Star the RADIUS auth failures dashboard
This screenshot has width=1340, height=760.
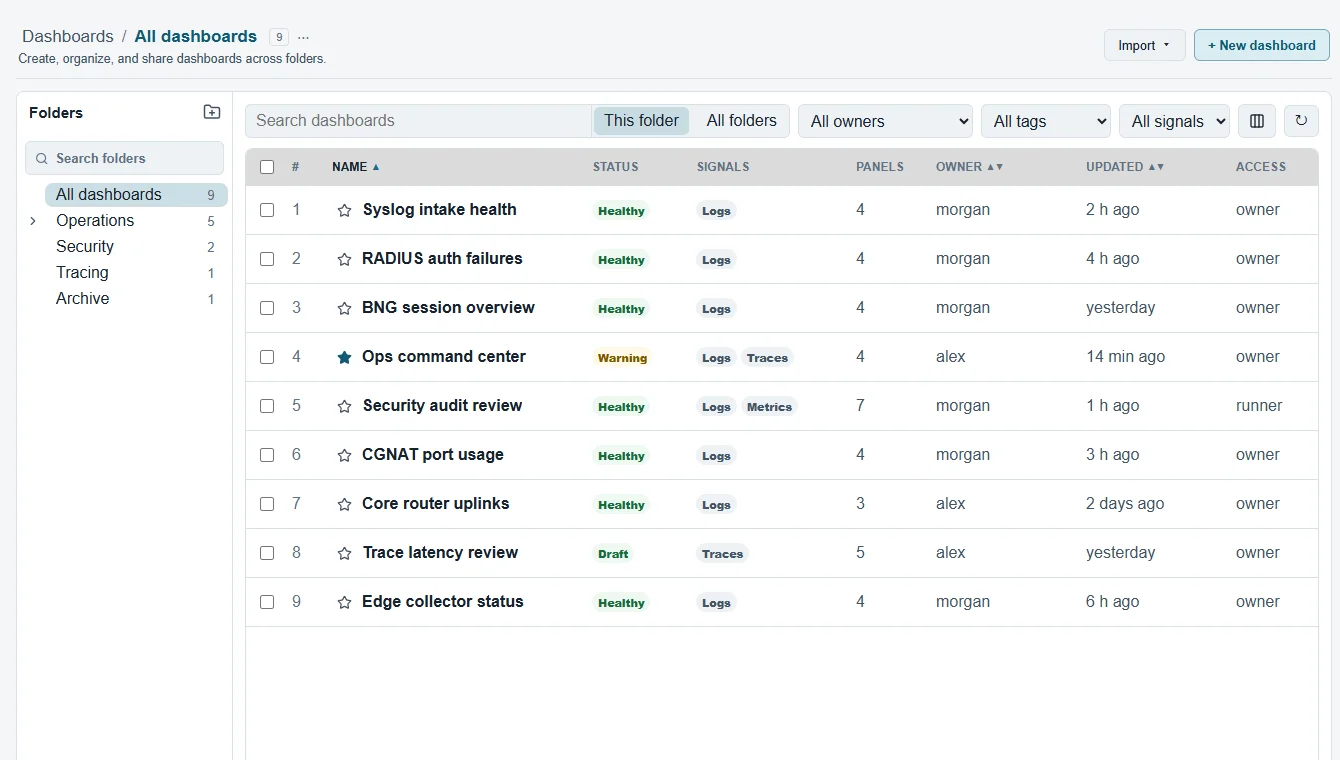(344, 259)
